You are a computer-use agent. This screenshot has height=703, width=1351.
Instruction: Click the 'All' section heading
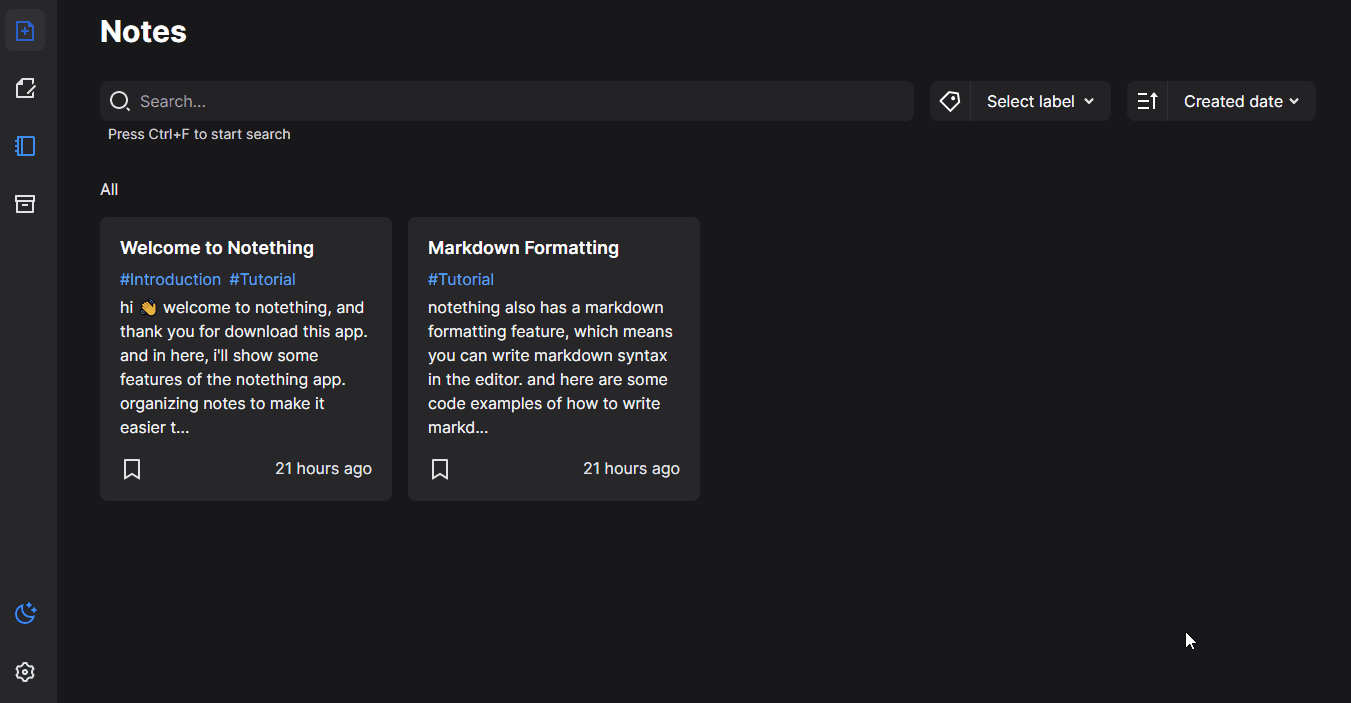point(109,189)
